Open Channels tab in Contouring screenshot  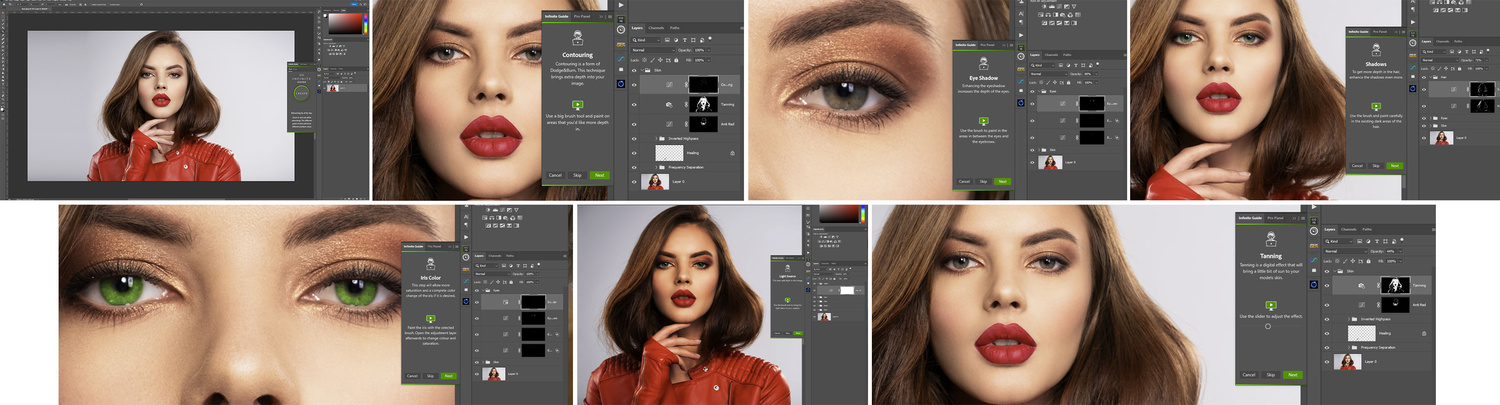(656, 28)
